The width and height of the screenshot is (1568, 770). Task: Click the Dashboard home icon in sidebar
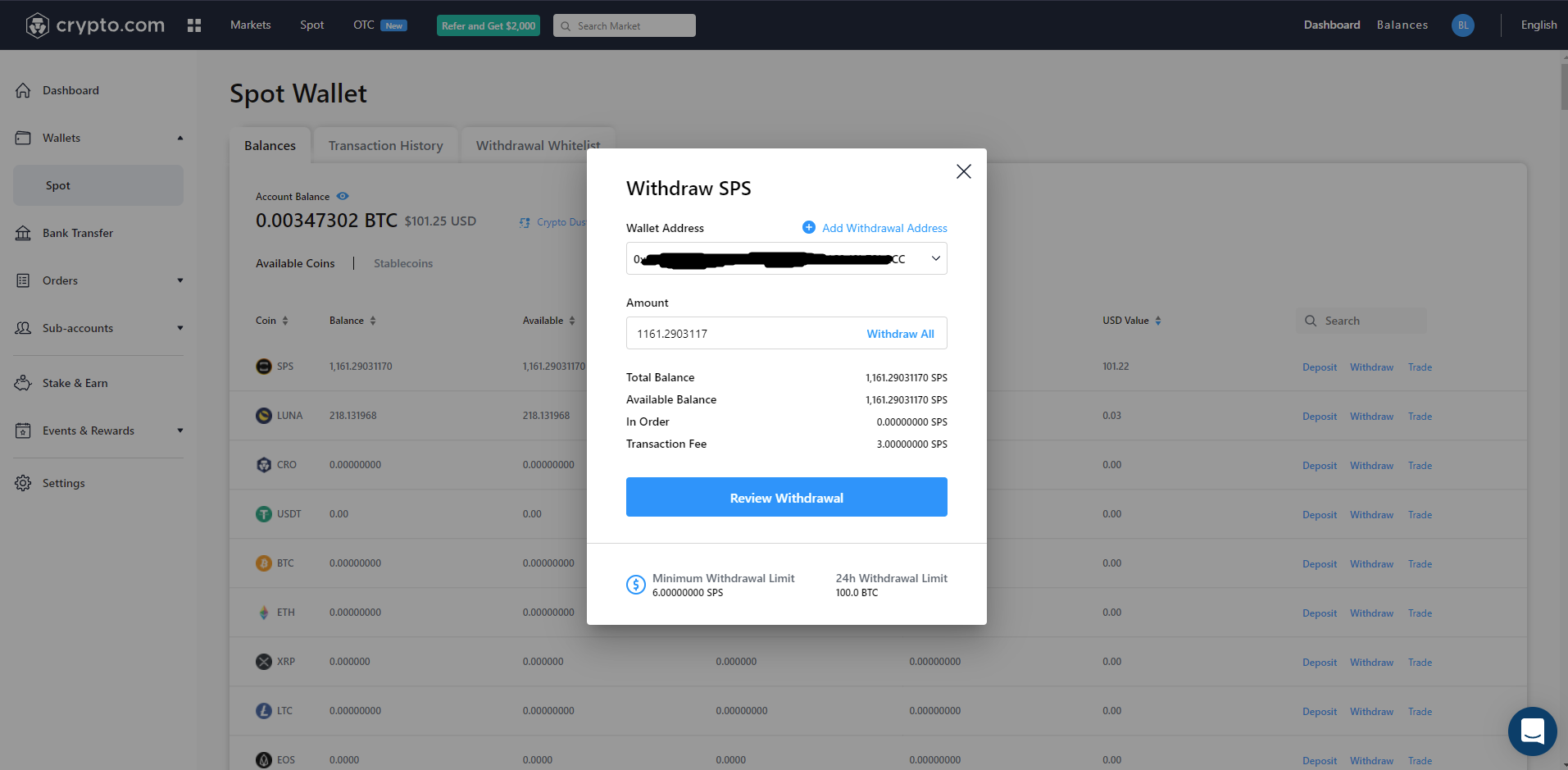tap(23, 90)
